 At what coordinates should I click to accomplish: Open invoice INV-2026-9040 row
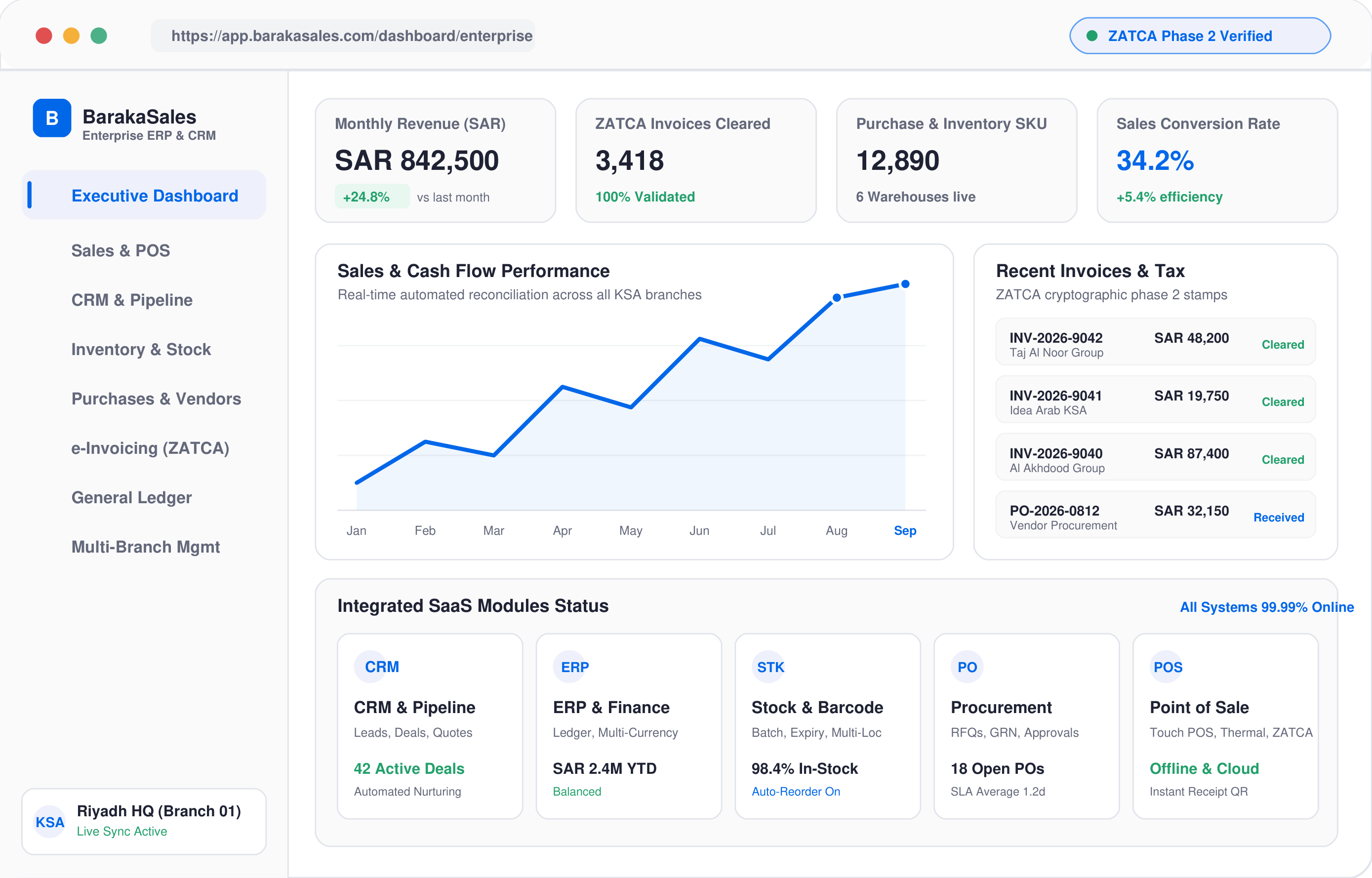[1155, 457]
